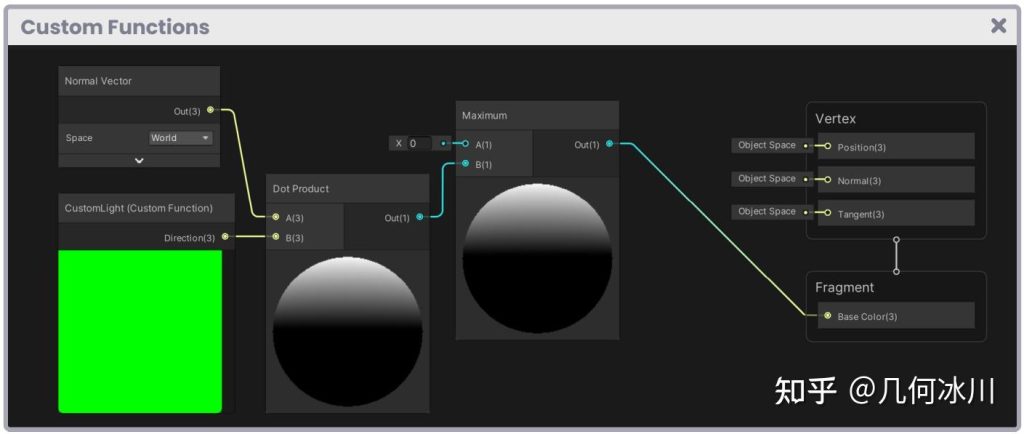
Task: Select the Normal Vector node title
Action: pyautogui.click(x=98, y=81)
